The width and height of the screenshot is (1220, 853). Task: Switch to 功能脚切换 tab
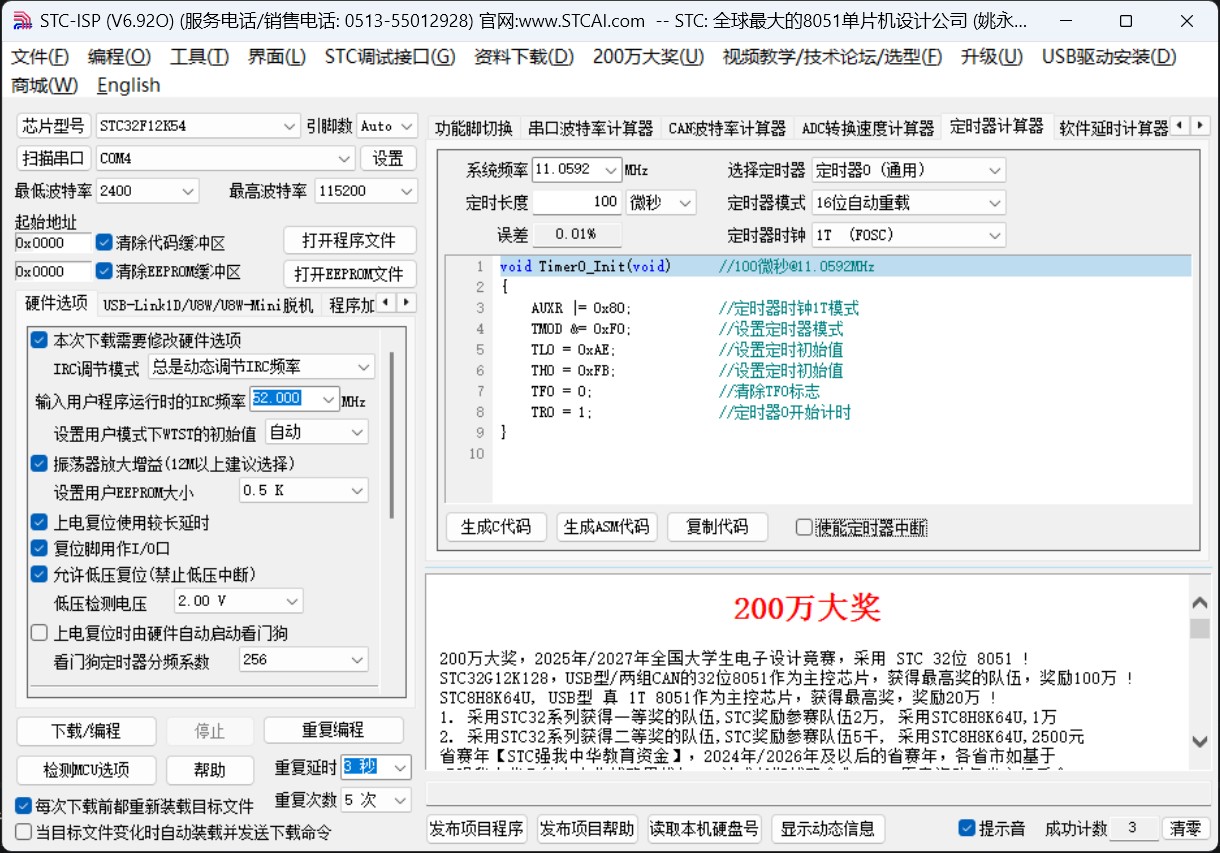(473, 128)
